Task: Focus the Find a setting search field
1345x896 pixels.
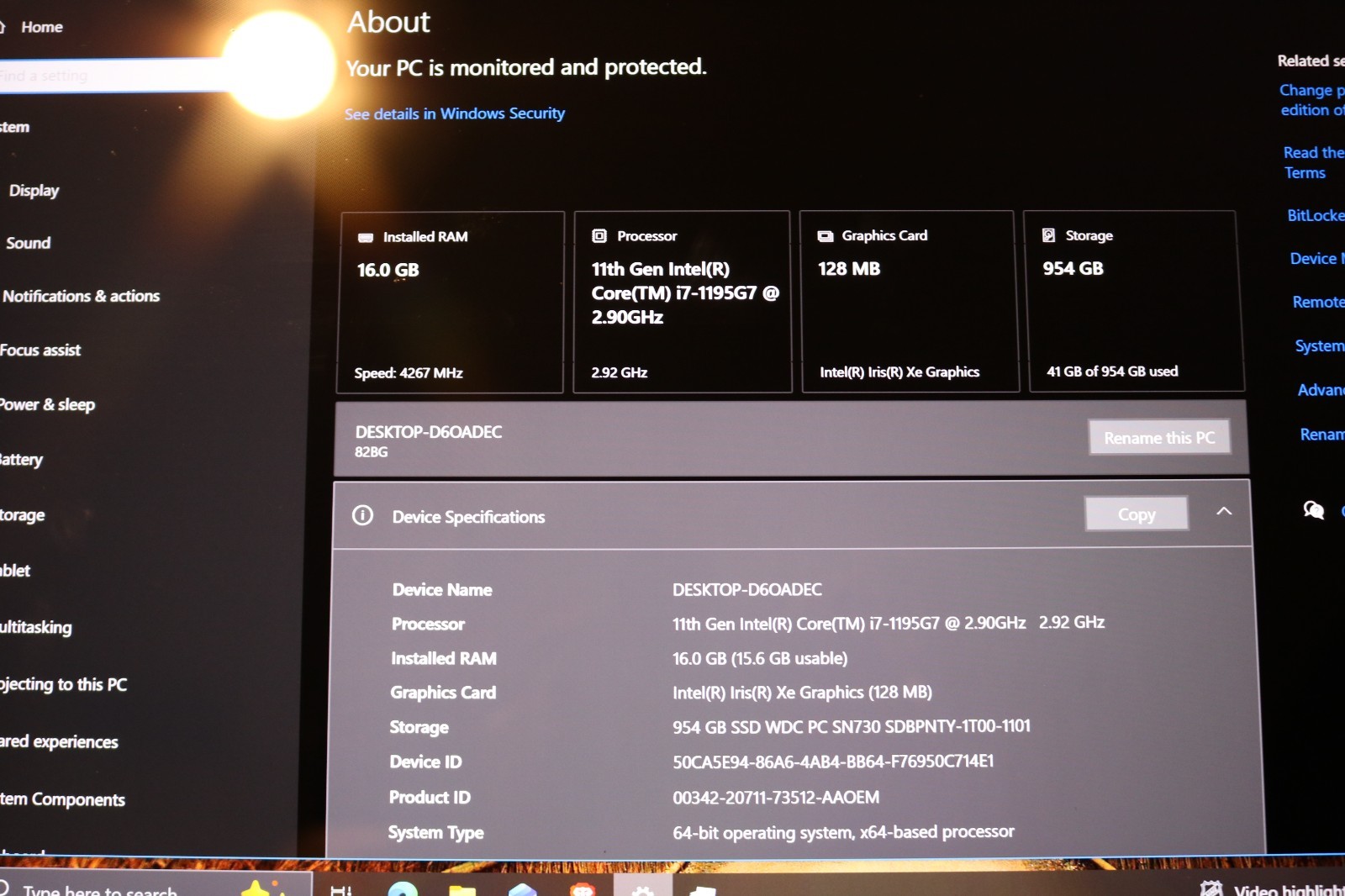Action: coord(118,76)
